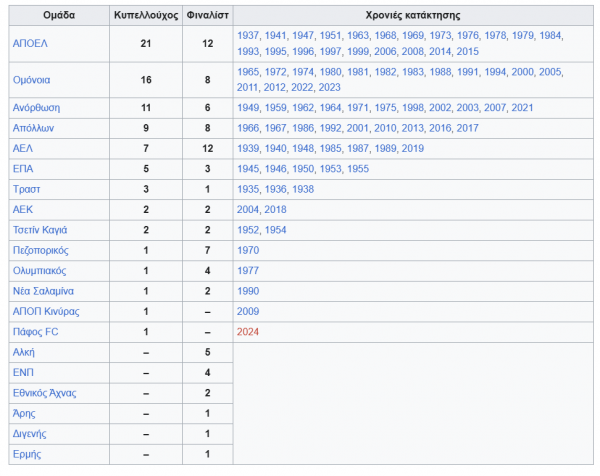Open the Τσετίν Καγιά team link
This screenshot has height=476, width=600.
pos(40,230)
